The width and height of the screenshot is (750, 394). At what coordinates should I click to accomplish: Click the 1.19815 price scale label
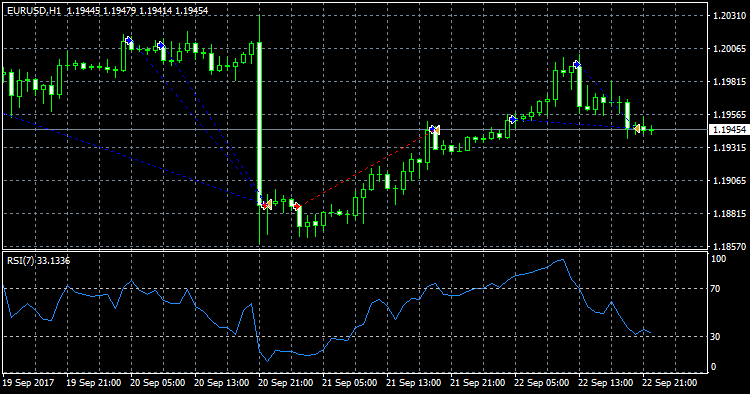click(729, 82)
